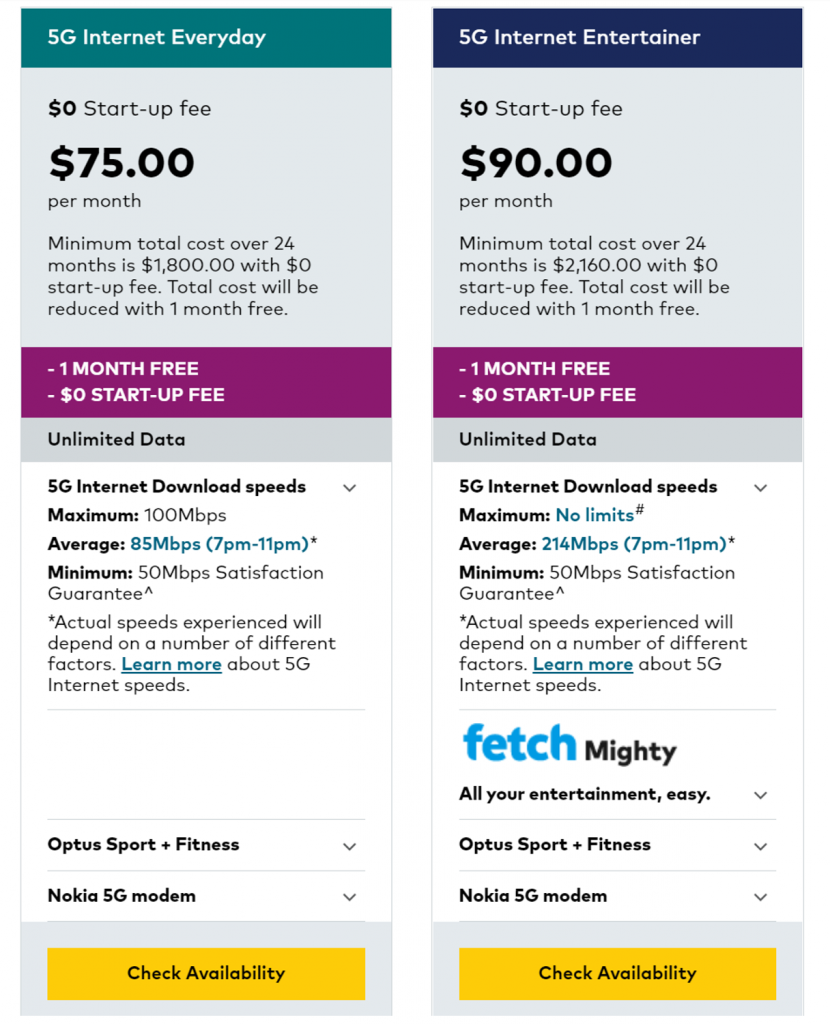Expand Everyday plan 5G Download speeds chevron
This screenshot has height=1024, width=830.
[x=349, y=488]
